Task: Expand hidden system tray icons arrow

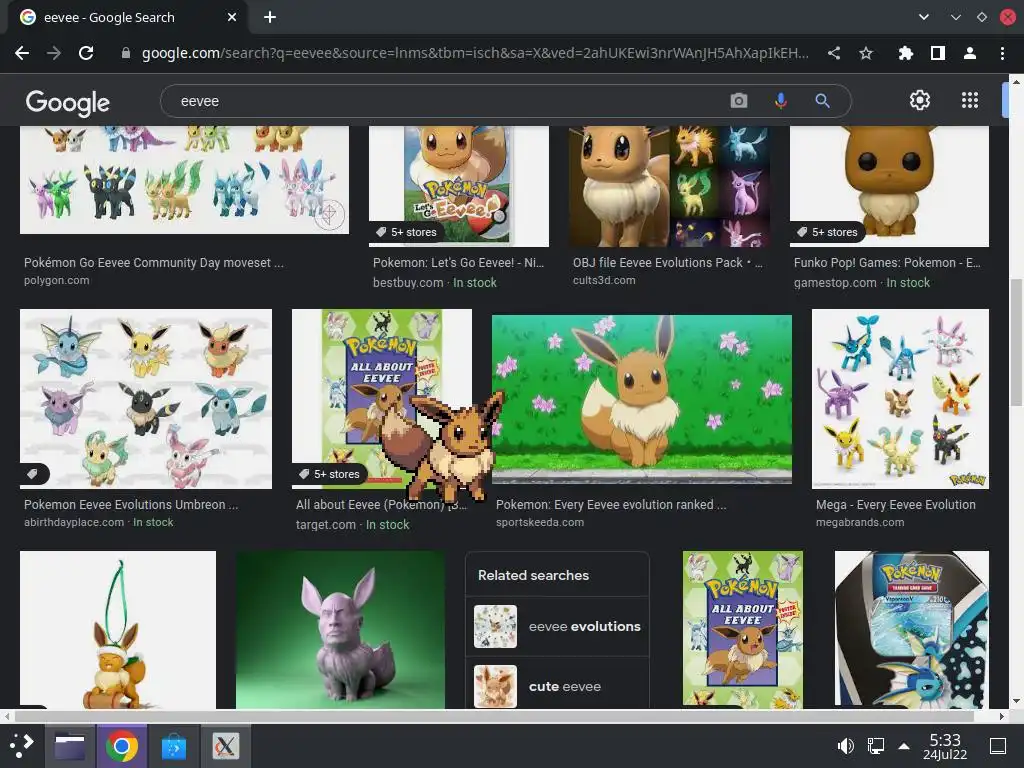Action: pos(904,746)
